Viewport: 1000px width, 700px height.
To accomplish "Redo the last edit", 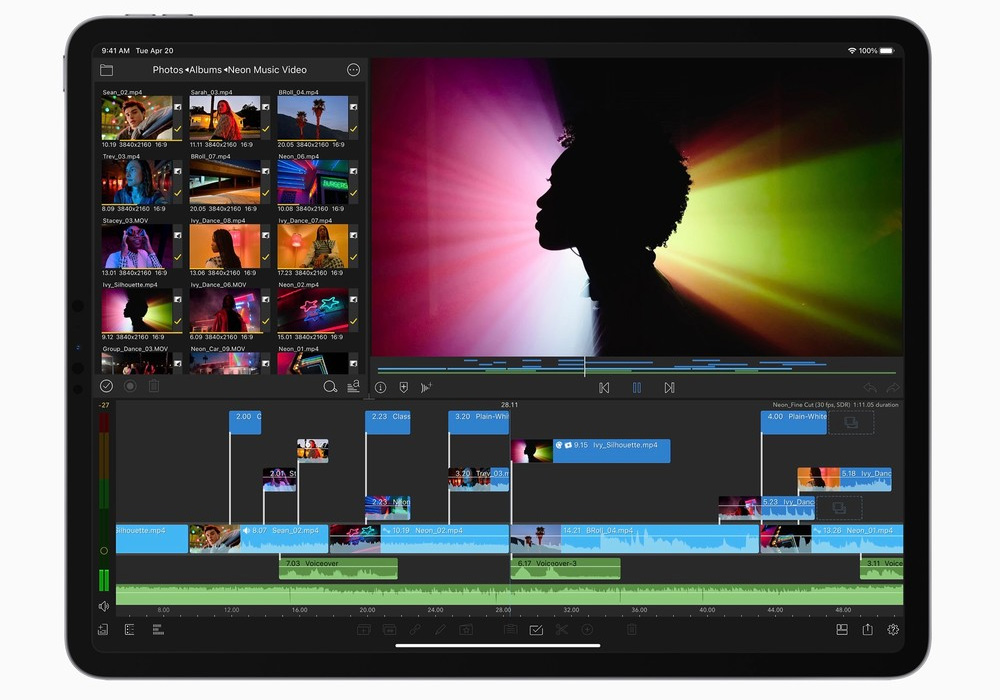I will [893, 388].
